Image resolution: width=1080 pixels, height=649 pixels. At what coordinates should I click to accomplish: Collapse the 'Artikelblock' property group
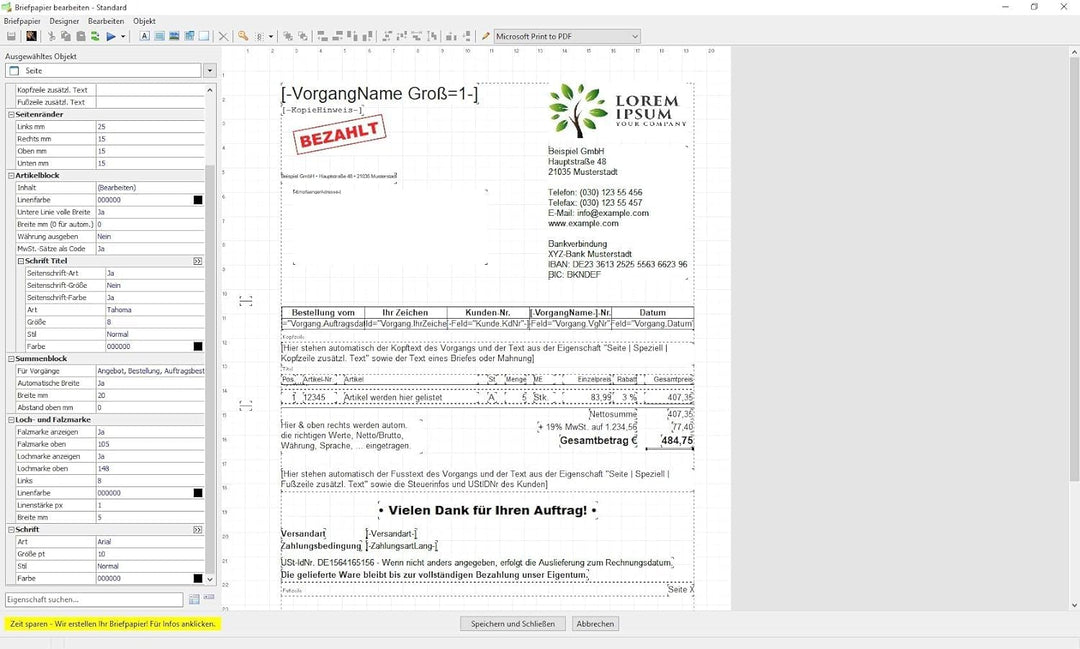coord(11,176)
